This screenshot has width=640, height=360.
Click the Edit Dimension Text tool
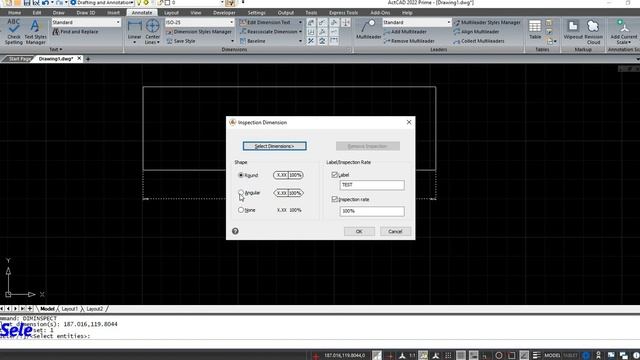[x=265, y=22]
